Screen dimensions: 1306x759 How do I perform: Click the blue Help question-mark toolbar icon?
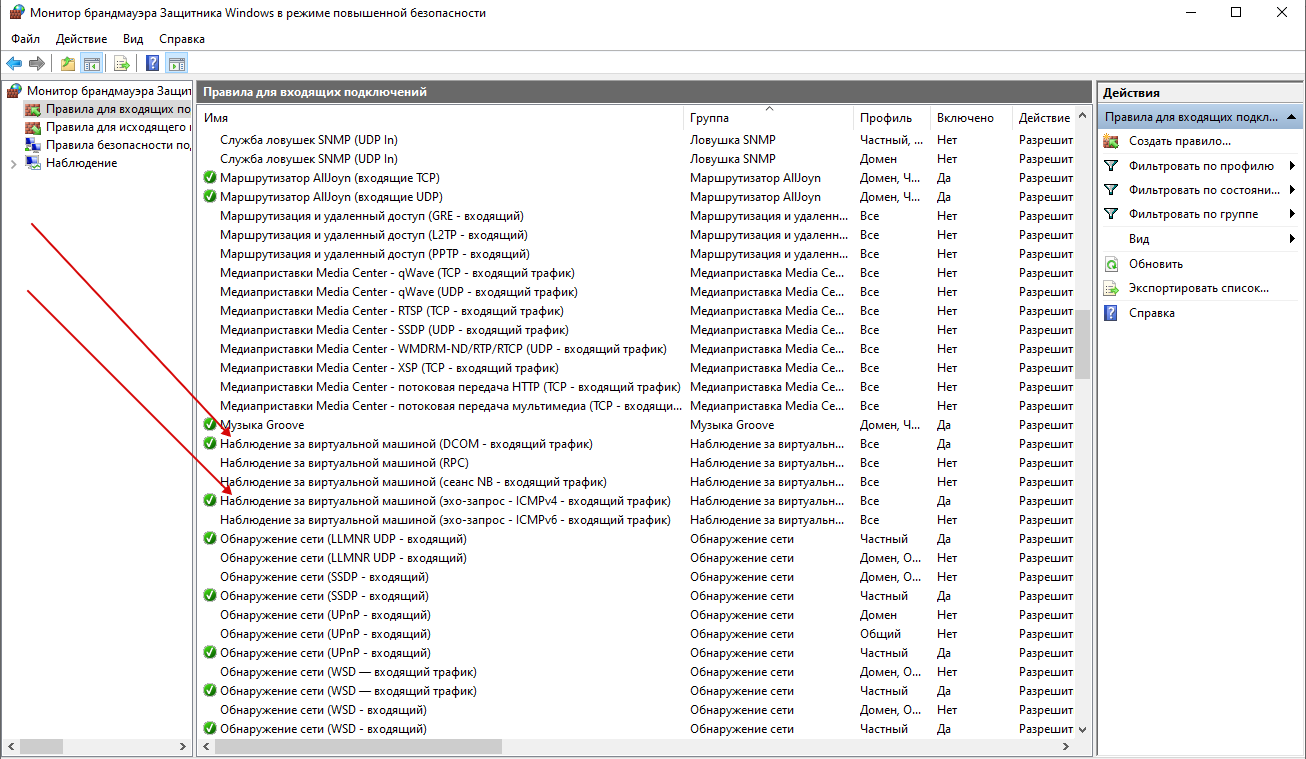point(153,64)
